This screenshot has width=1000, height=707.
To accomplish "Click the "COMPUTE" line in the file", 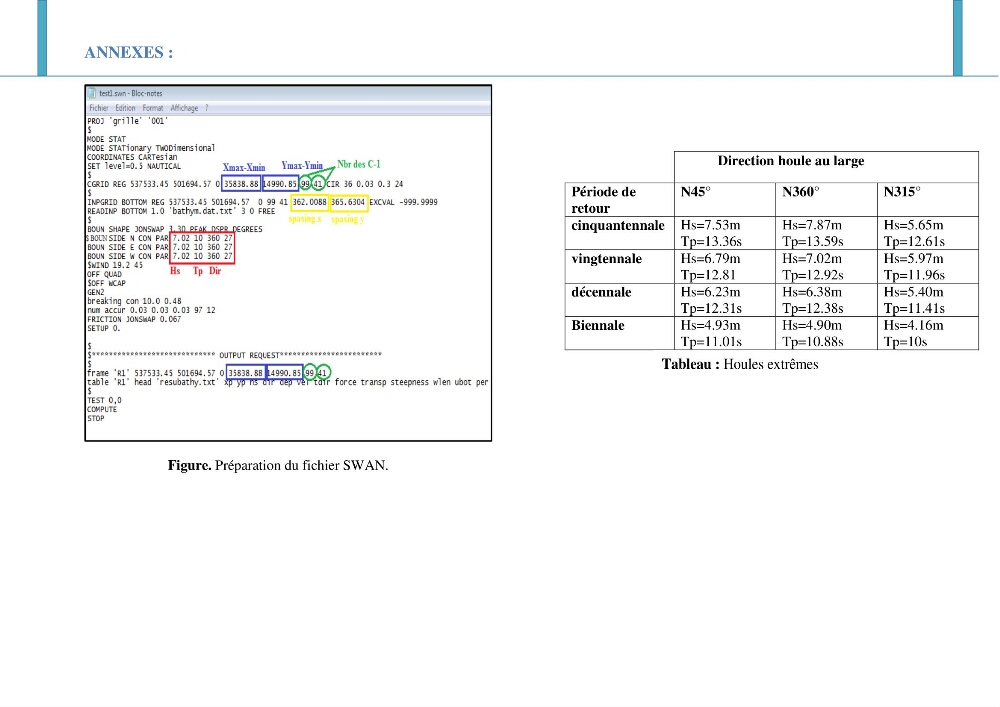I will coord(102,409).
